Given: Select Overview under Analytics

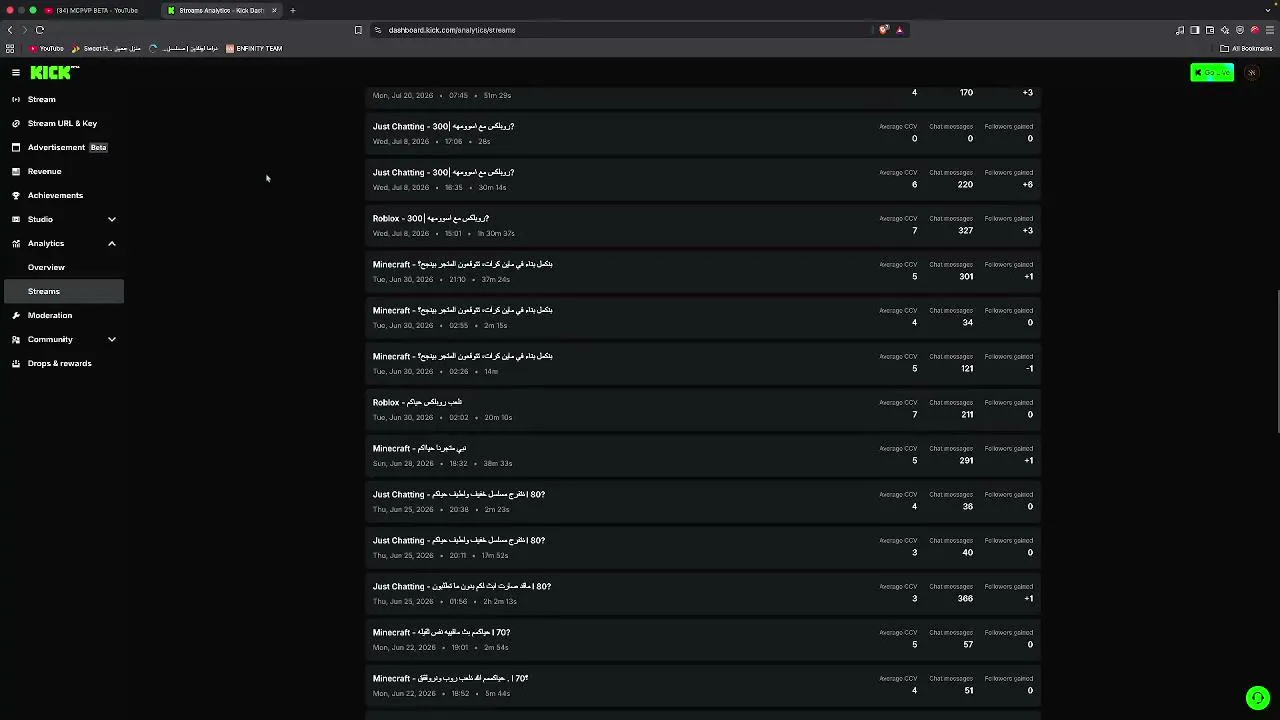Looking at the screenshot, I should tap(46, 267).
